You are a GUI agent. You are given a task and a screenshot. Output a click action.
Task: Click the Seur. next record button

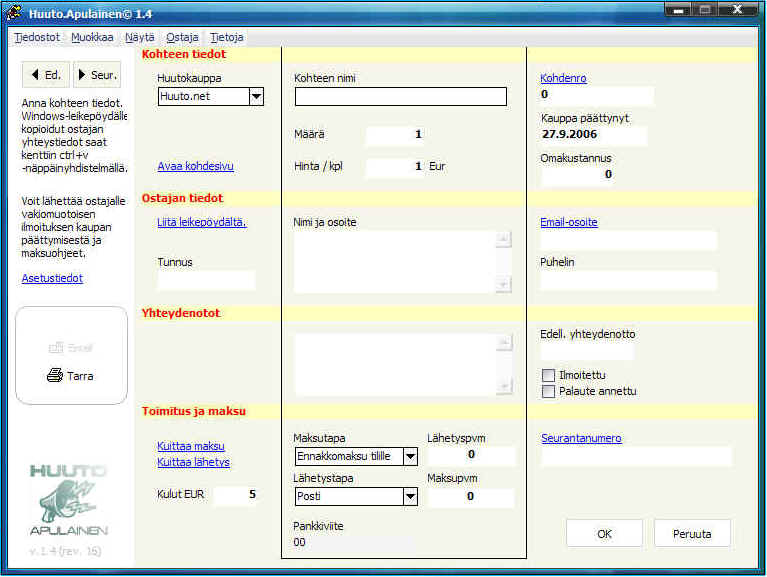[97, 75]
